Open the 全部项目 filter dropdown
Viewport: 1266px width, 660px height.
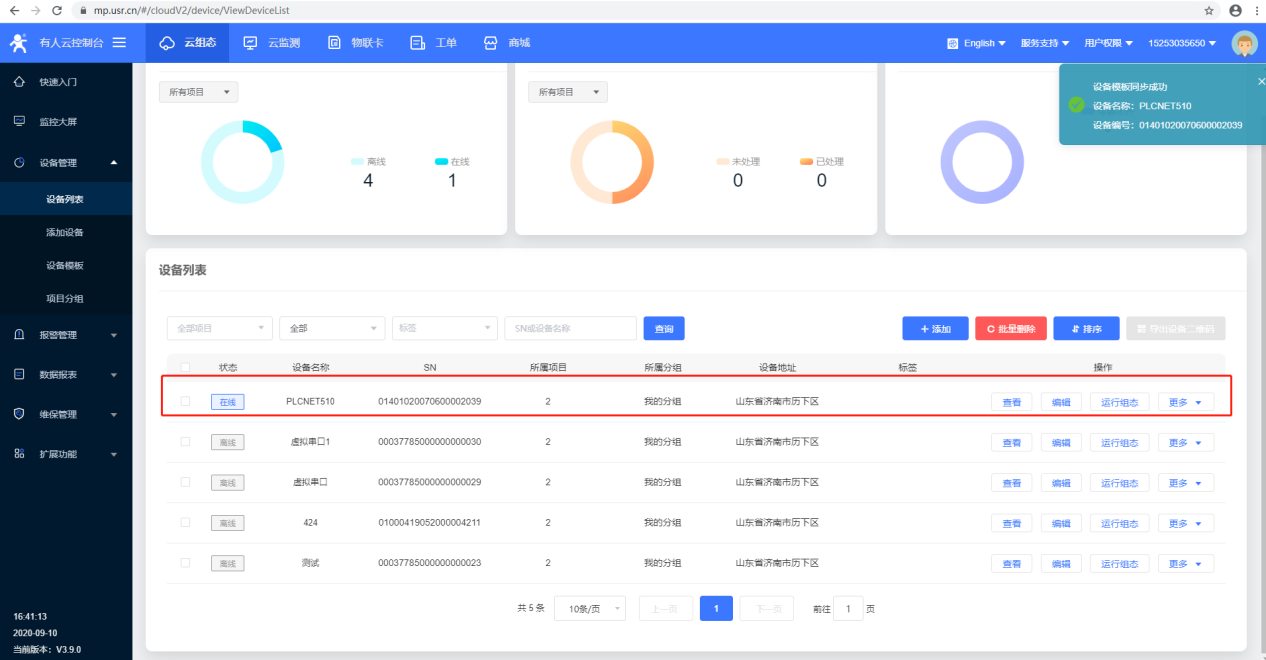click(x=219, y=328)
